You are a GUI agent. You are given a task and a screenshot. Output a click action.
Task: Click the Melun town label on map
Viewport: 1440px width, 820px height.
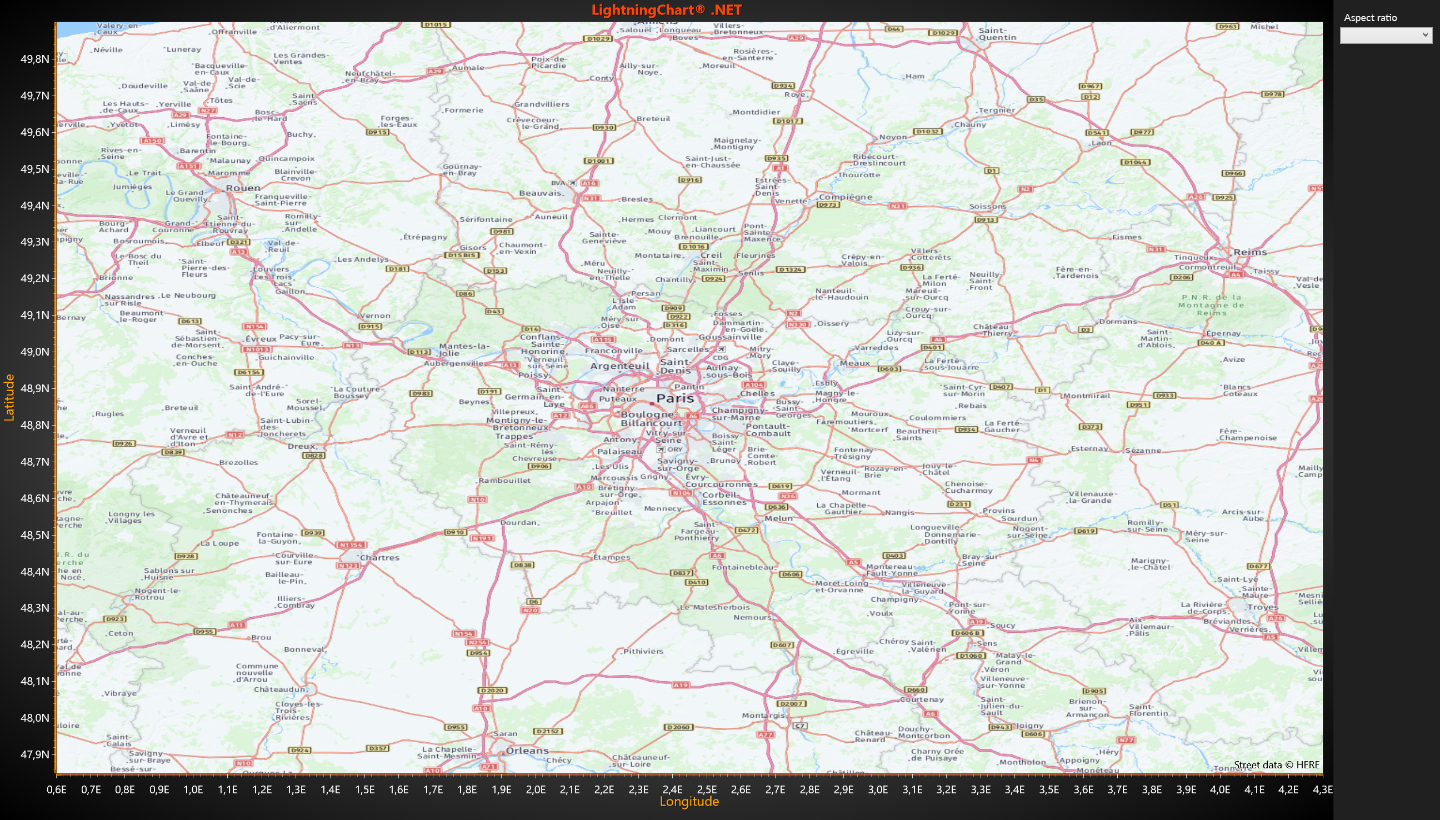click(778, 518)
